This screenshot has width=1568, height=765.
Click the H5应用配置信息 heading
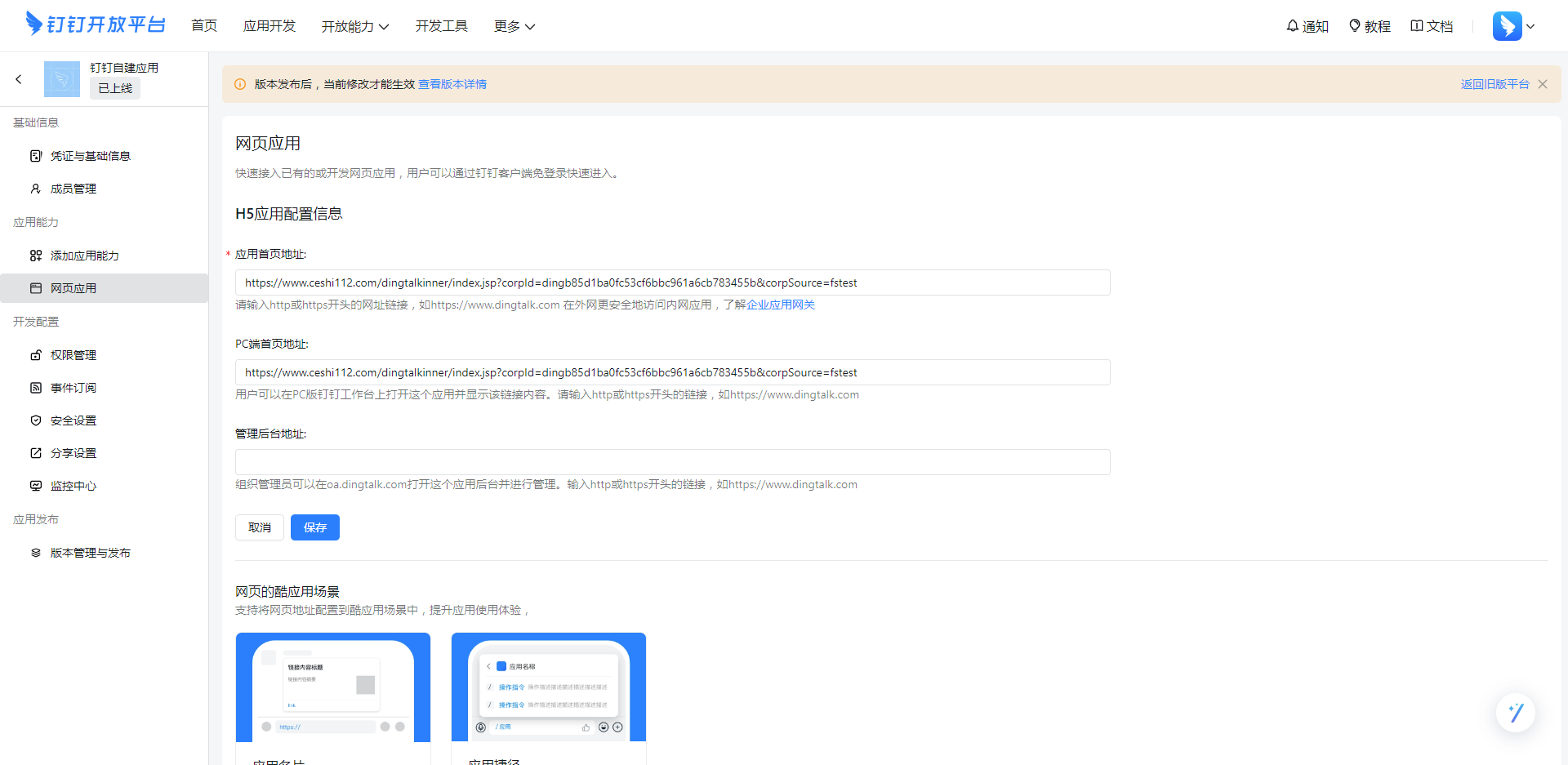point(289,214)
